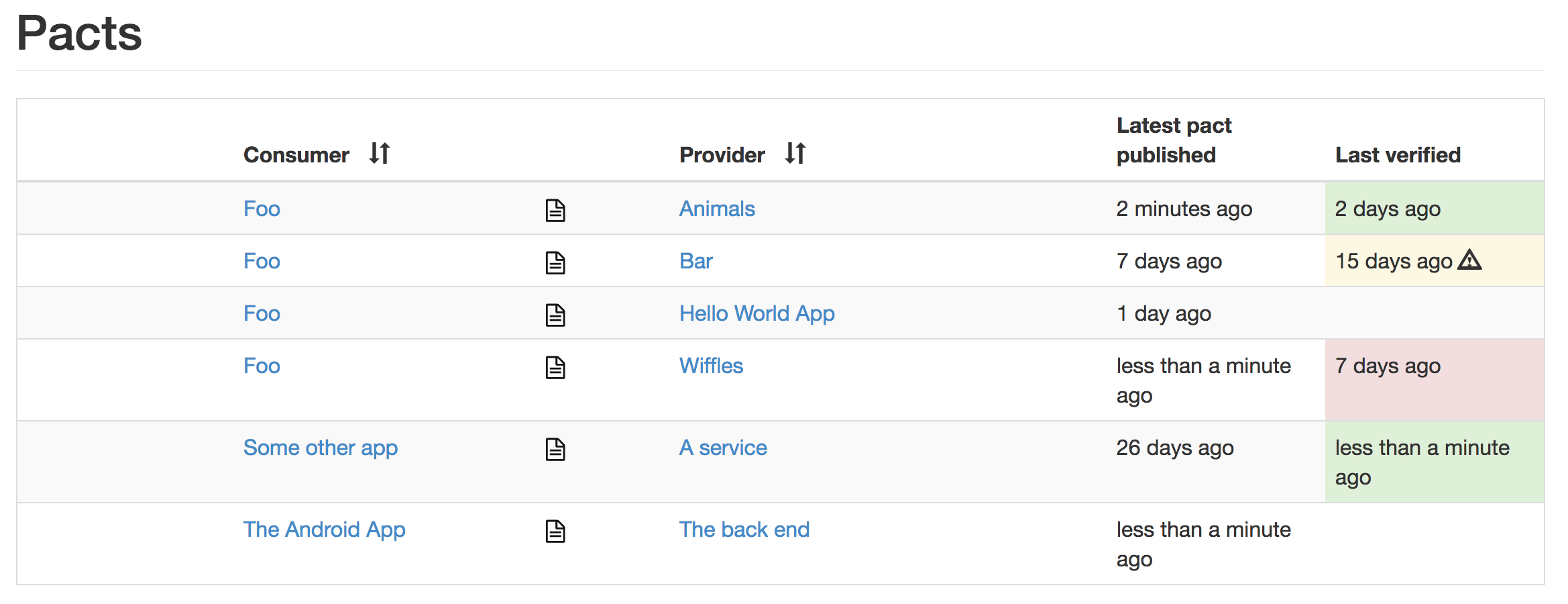Viewport: 1568px width, 604px height.
Task: Click the sort arrows beside Provider
Action: [x=795, y=154]
